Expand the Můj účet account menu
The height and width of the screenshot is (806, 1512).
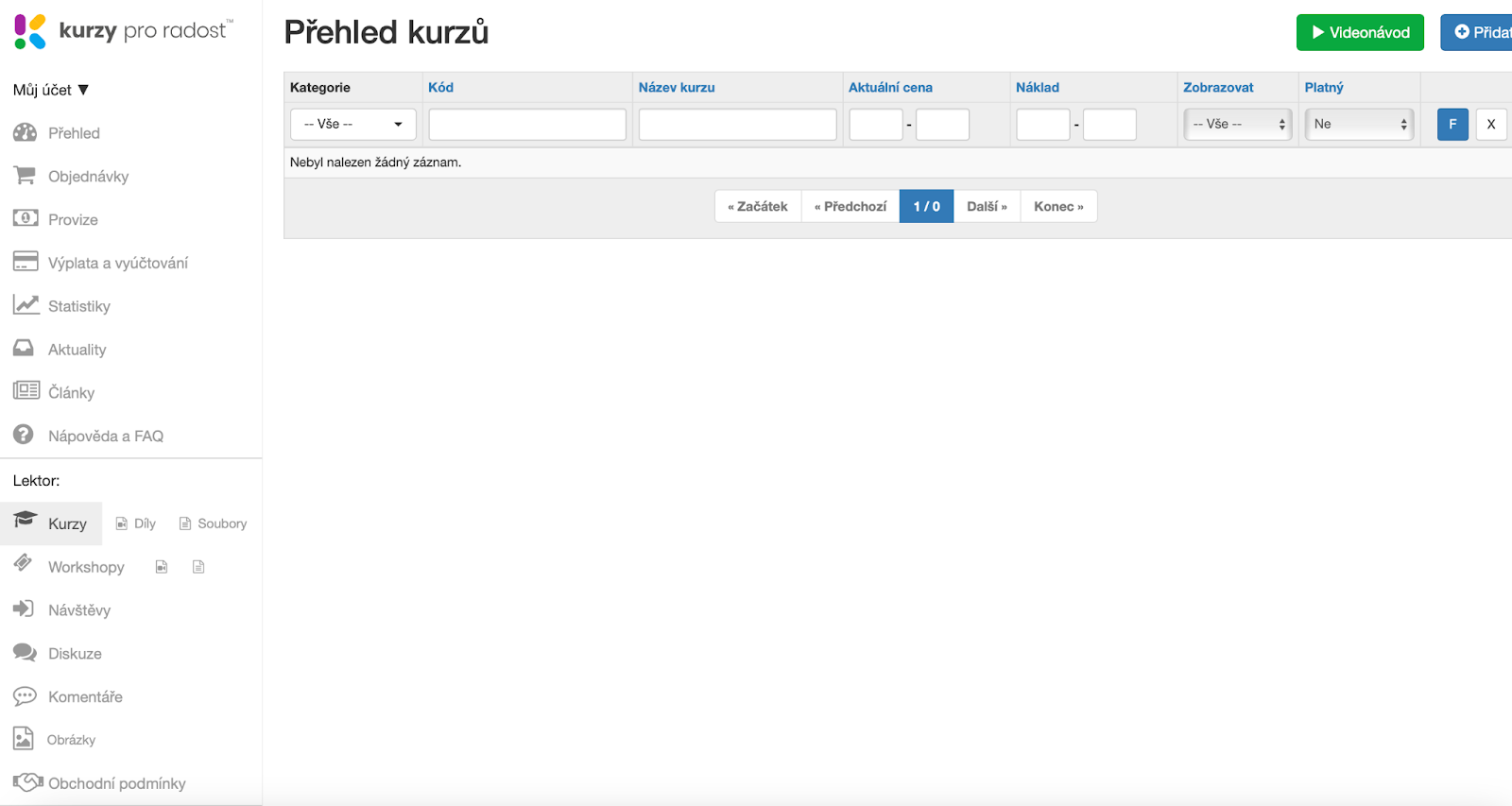tap(51, 90)
